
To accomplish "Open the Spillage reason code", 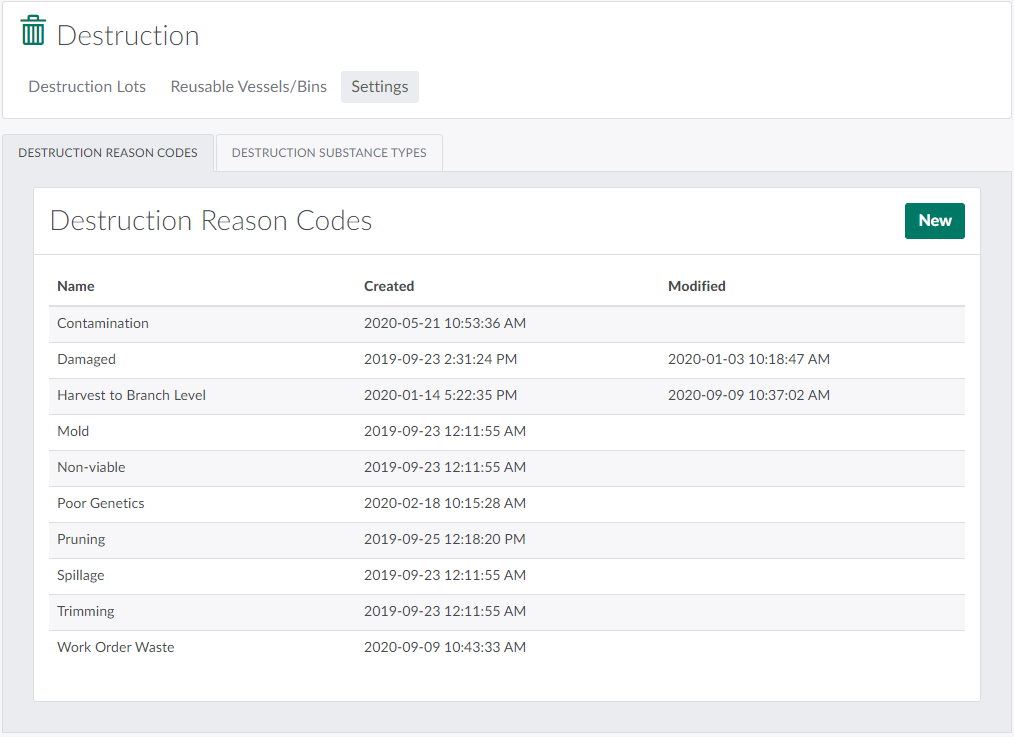I will tap(81, 575).
